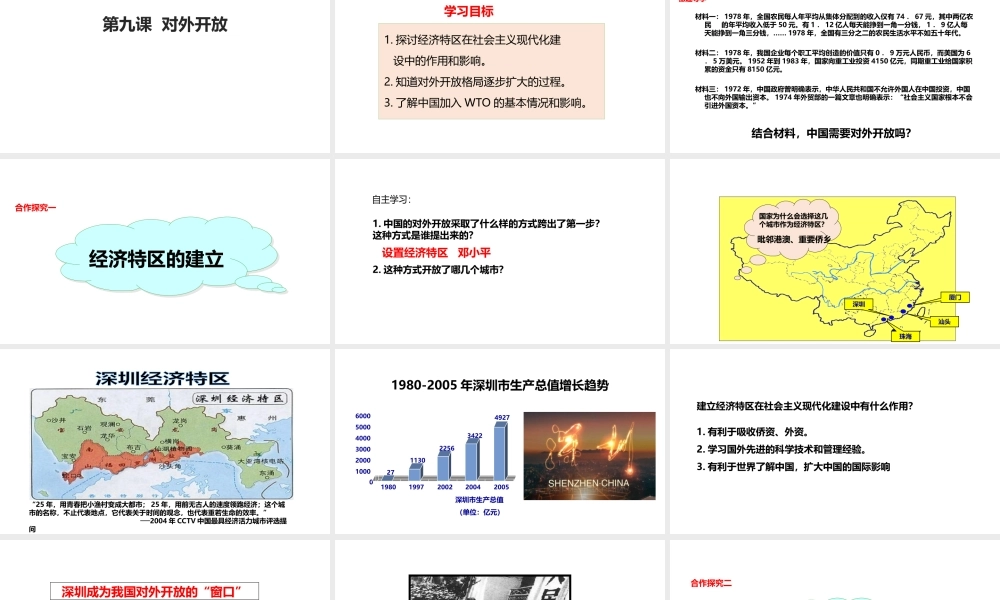Click the 2256 bar value in the chart
The height and width of the screenshot is (600, 1000).
point(446,448)
